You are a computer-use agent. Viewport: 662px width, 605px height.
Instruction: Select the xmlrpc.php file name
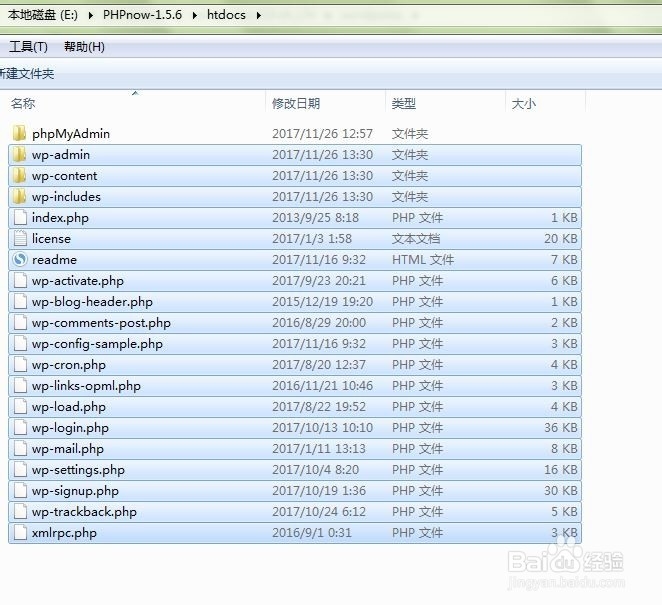[64, 533]
